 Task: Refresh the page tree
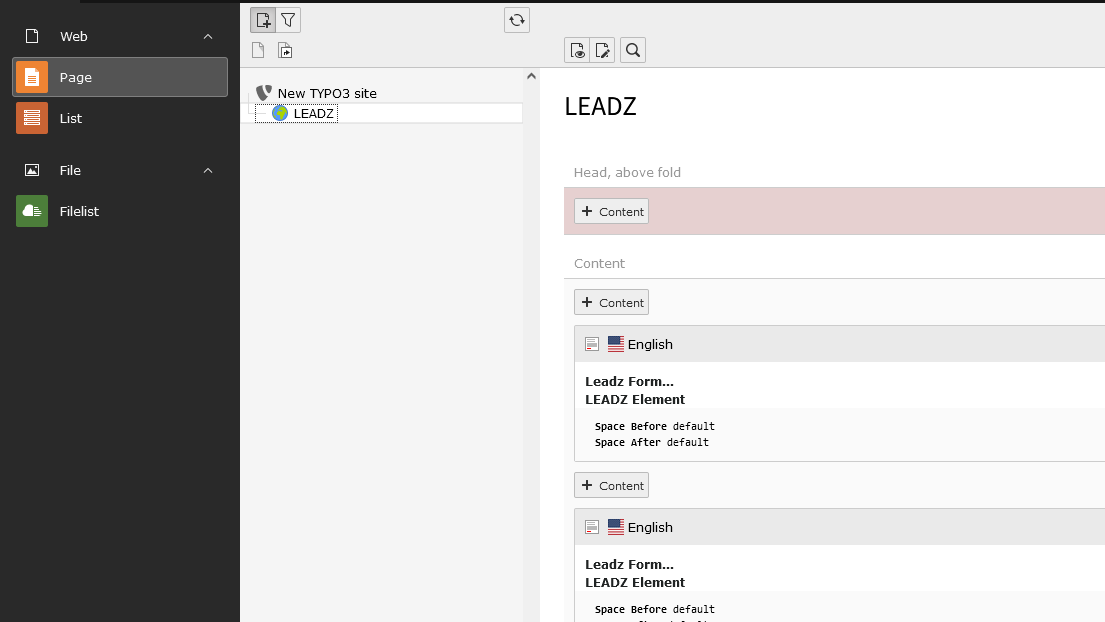[517, 20]
